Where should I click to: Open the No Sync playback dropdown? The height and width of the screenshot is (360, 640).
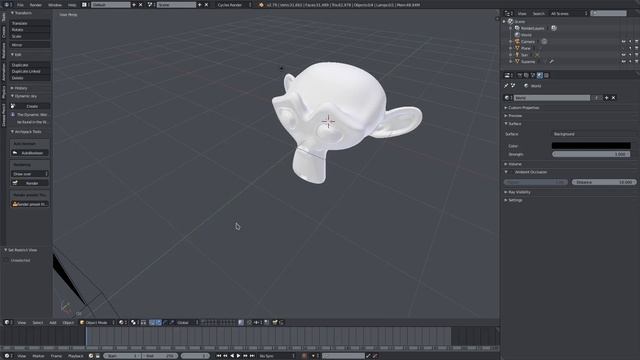(277, 356)
